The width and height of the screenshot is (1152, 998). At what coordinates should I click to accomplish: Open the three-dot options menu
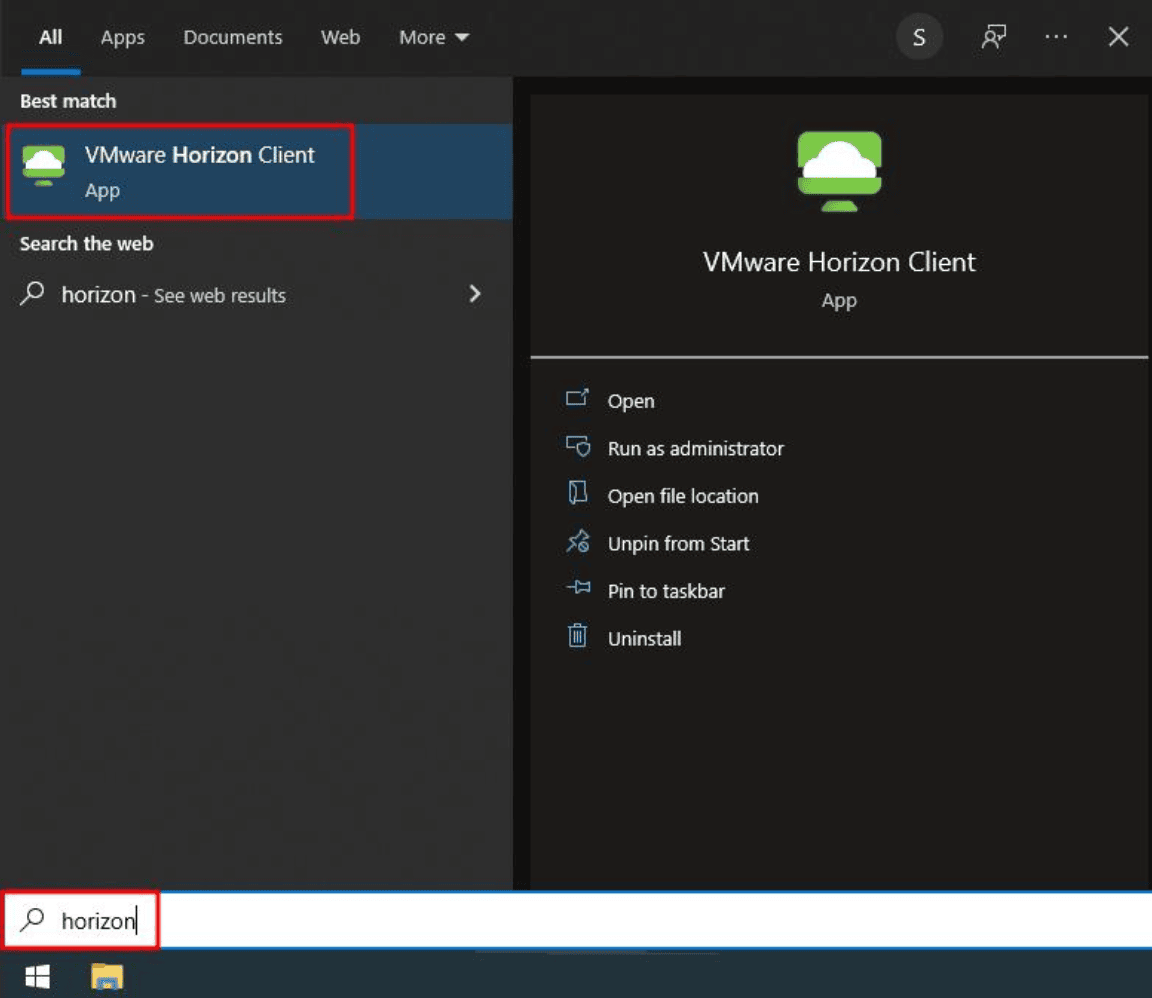[x=1056, y=38]
